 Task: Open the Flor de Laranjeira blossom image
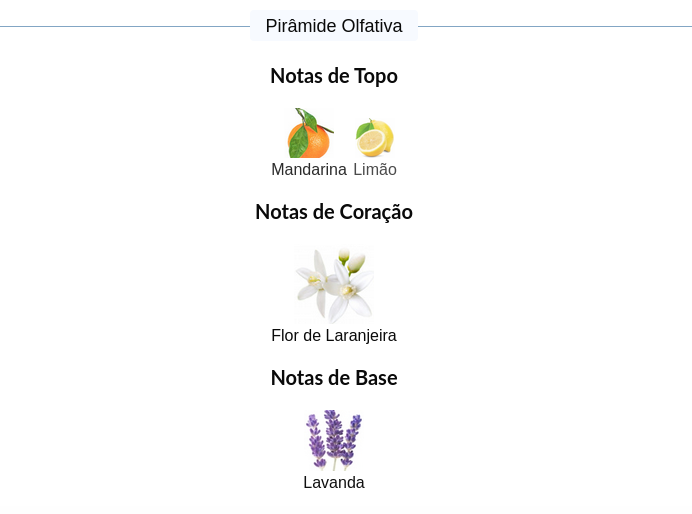coord(334,285)
